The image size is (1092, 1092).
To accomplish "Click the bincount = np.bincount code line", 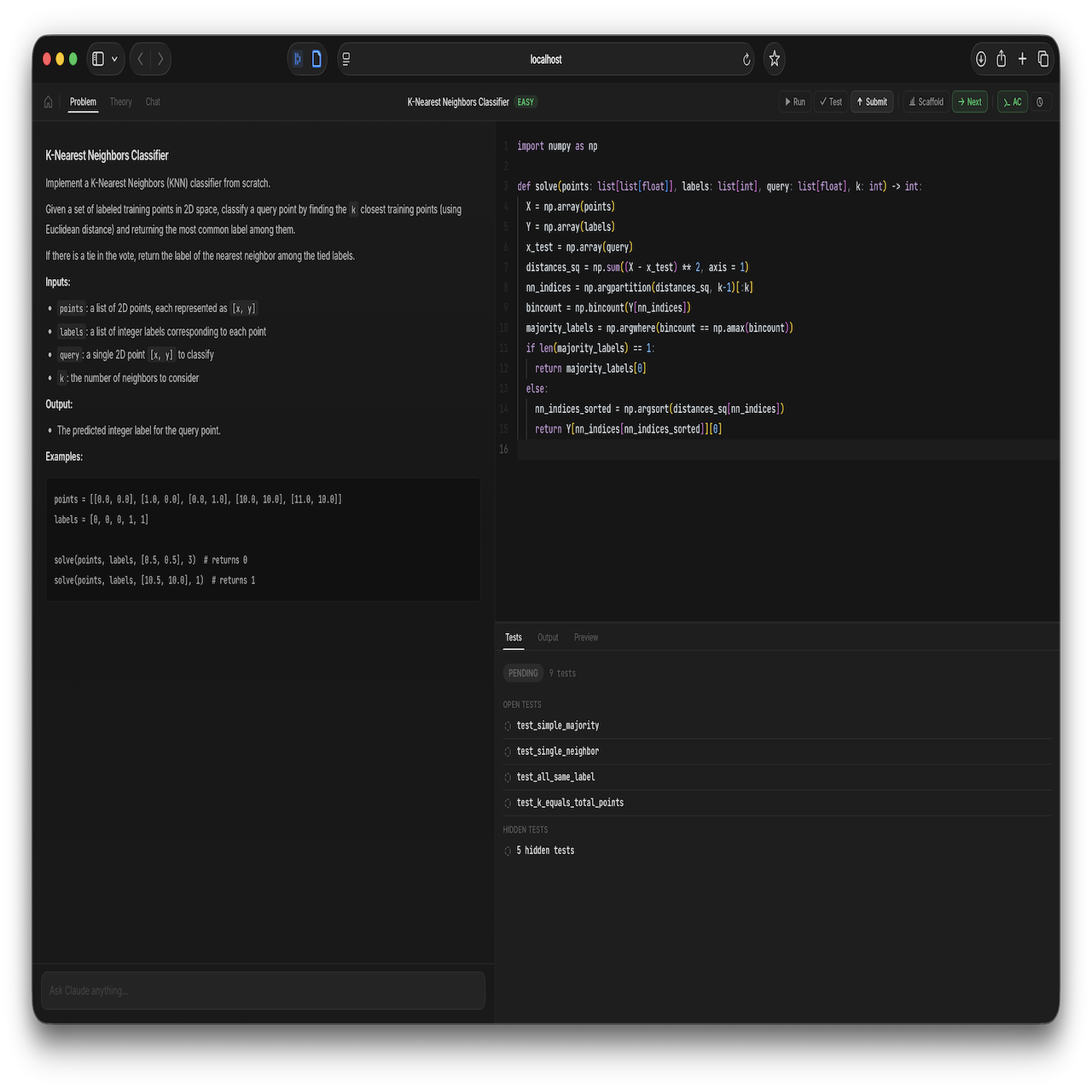I will coord(608,308).
